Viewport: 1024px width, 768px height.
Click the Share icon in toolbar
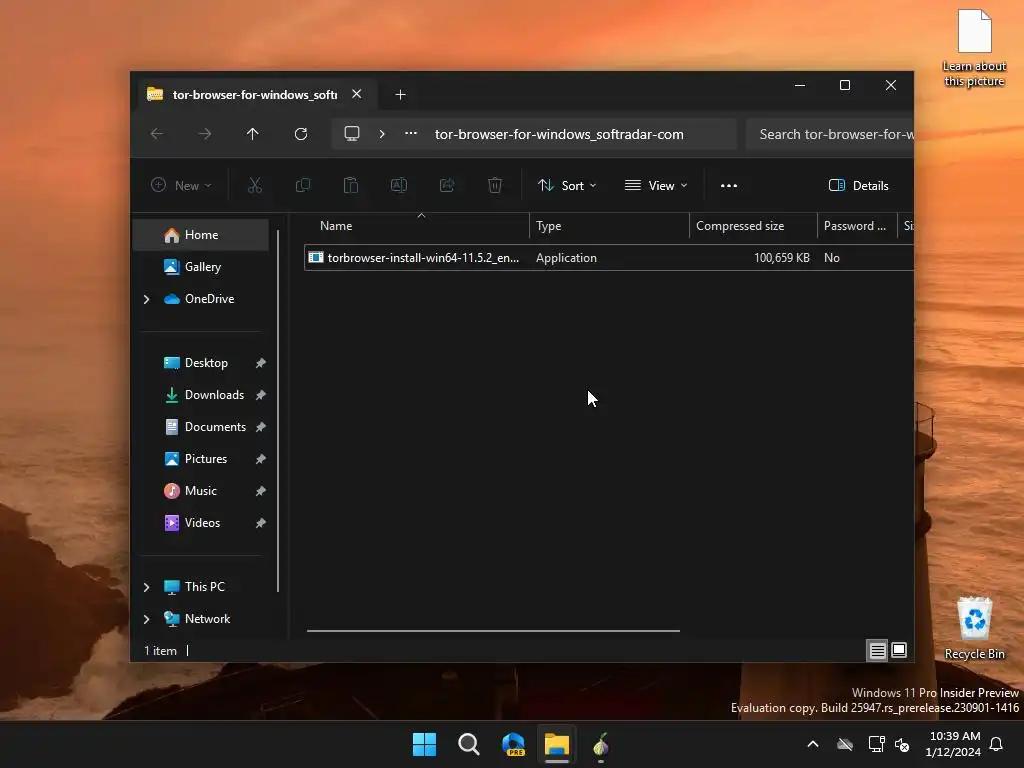(447, 185)
